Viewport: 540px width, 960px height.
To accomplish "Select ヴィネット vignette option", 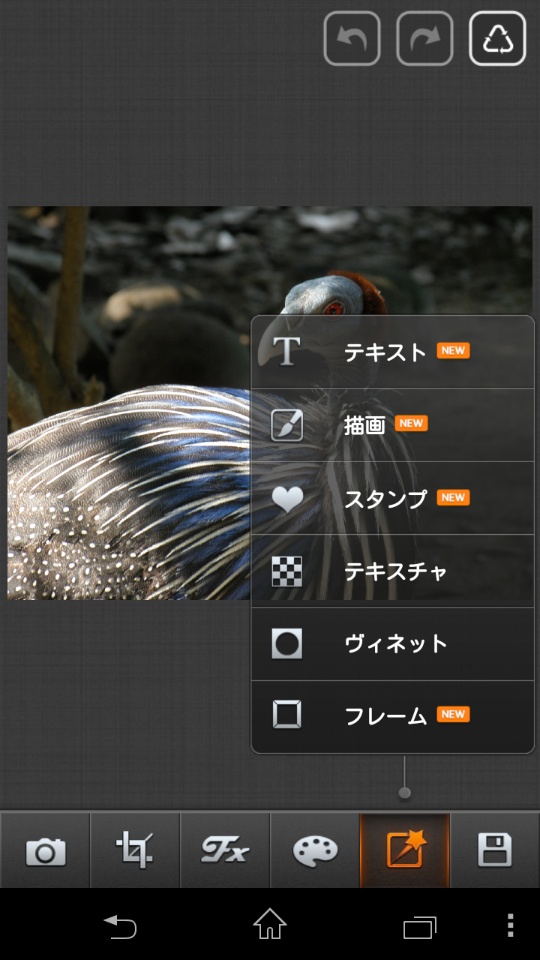I will tap(392, 643).
